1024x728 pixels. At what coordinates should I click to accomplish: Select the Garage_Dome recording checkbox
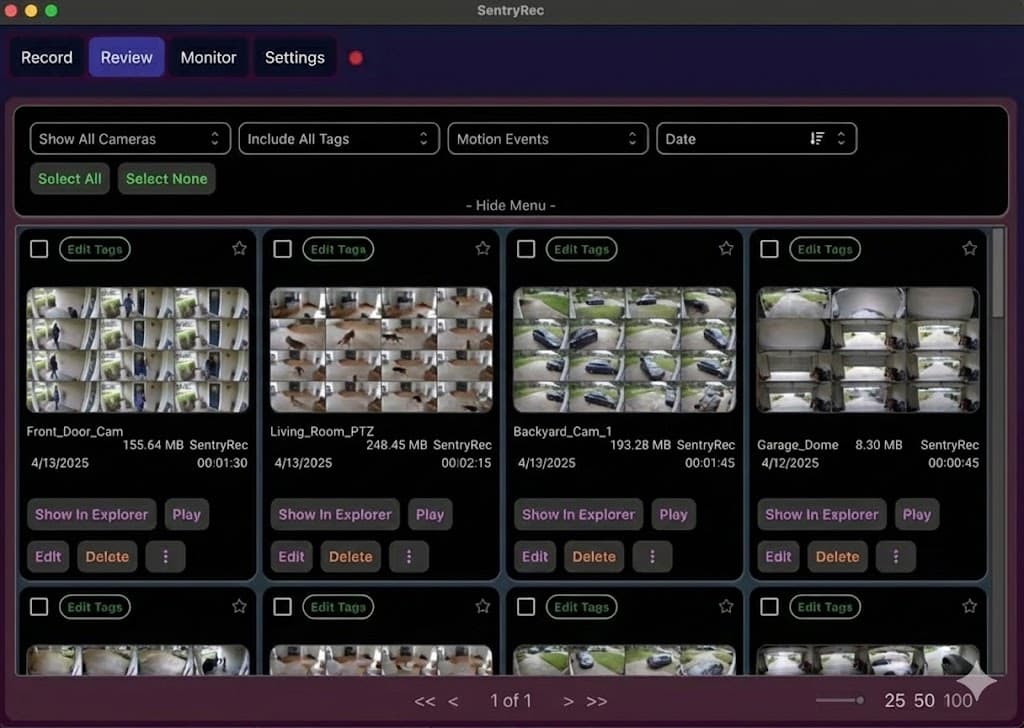coord(769,249)
